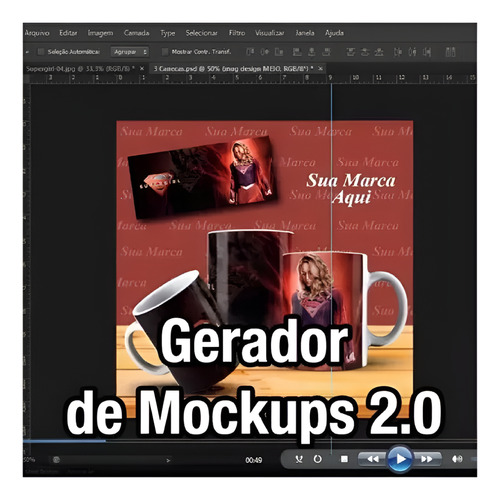Image resolution: width=500 pixels, height=500 pixels.
Task: Open the Janela menu
Action: [305, 33]
